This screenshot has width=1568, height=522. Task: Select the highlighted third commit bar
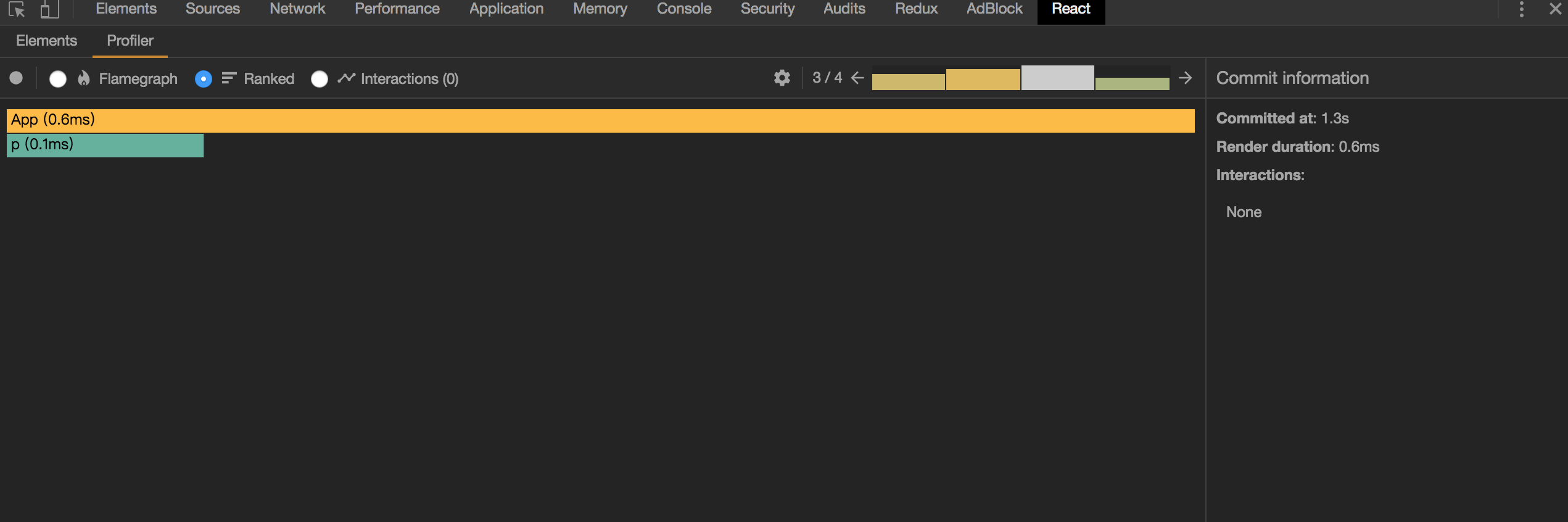[x=1057, y=78]
